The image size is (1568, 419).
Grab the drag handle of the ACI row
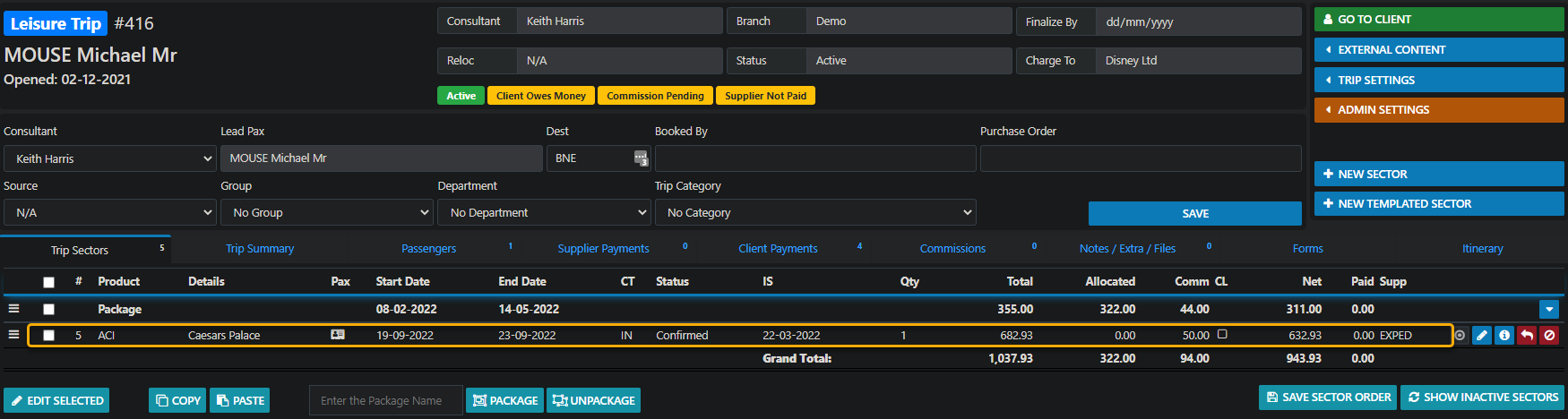point(13,335)
